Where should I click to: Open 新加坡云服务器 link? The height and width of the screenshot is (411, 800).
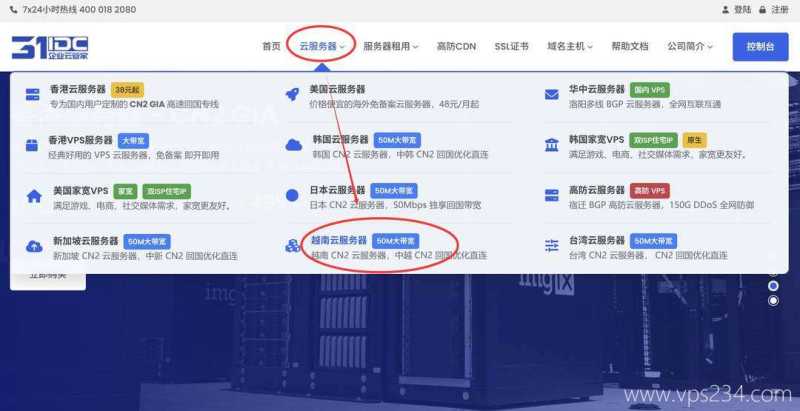click(x=86, y=241)
